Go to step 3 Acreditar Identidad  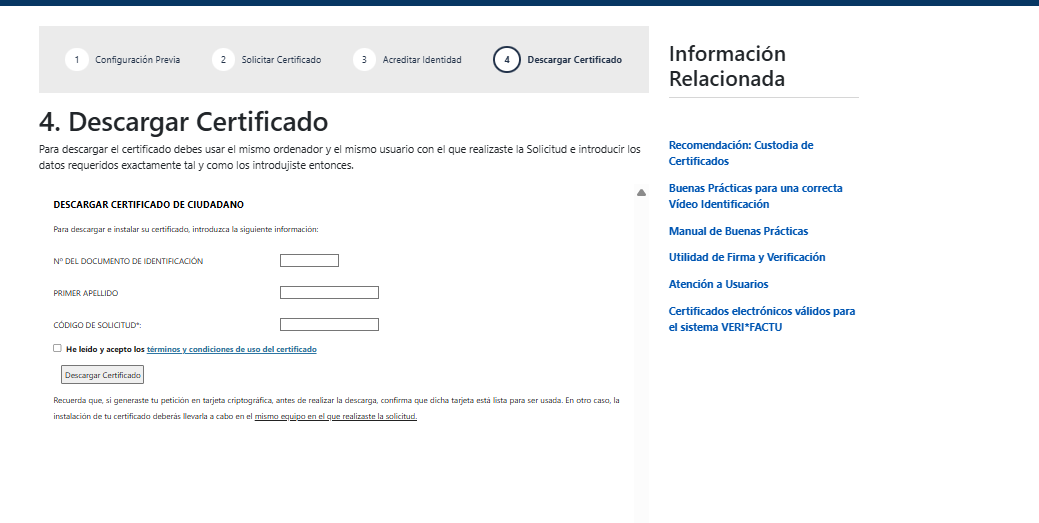[x=408, y=60]
